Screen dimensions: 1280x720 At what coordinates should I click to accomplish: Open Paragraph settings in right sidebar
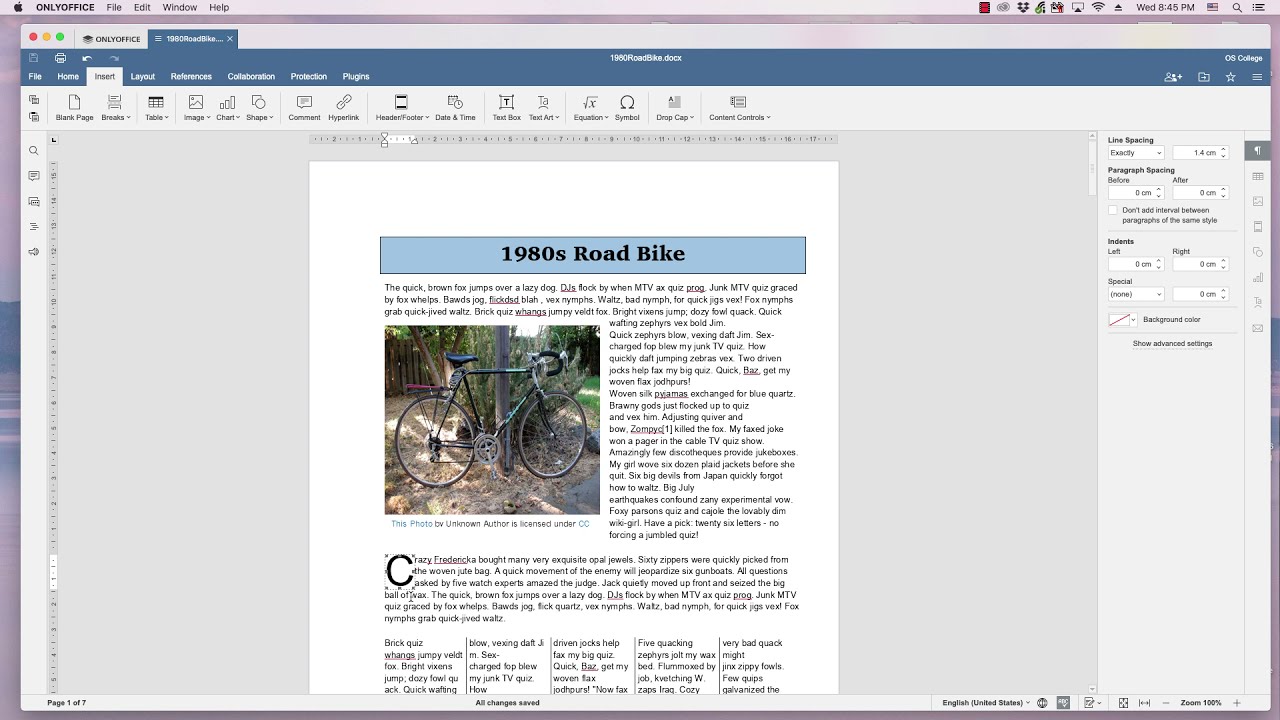[x=1257, y=151]
